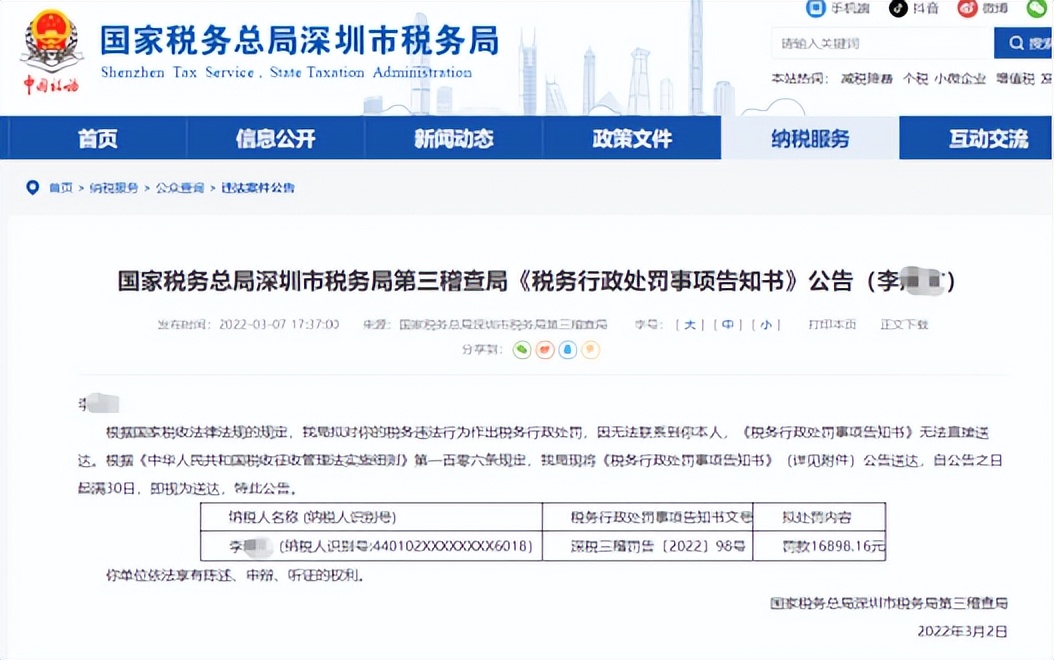
Task: Open the 信息公开 section menu
Action: pyautogui.click(x=273, y=139)
